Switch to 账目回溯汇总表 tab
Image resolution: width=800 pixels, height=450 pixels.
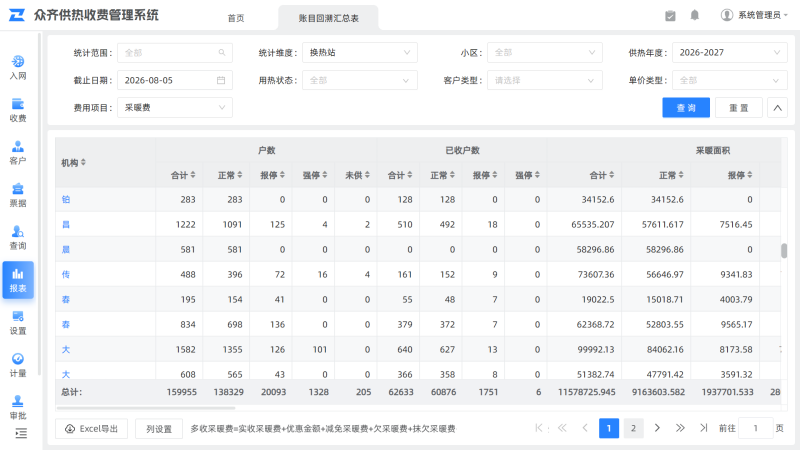[329, 18]
